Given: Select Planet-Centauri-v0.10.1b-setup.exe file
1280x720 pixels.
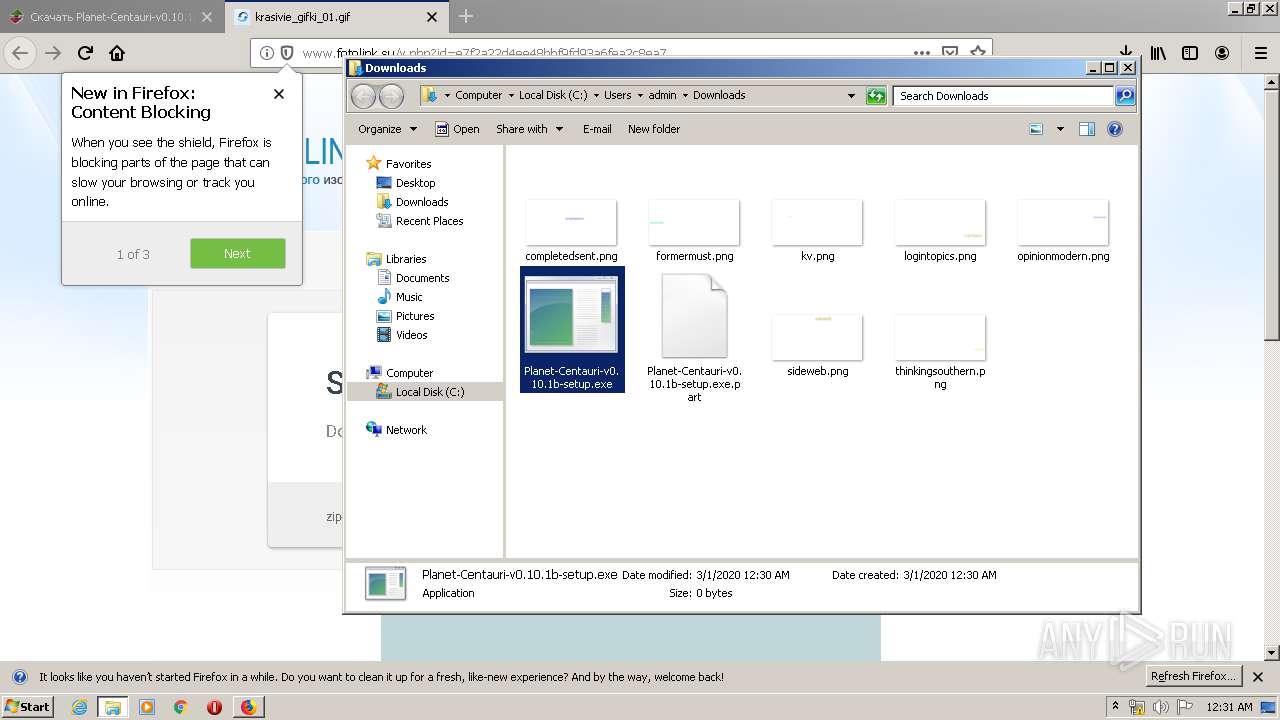Looking at the screenshot, I should pos(572,330).
